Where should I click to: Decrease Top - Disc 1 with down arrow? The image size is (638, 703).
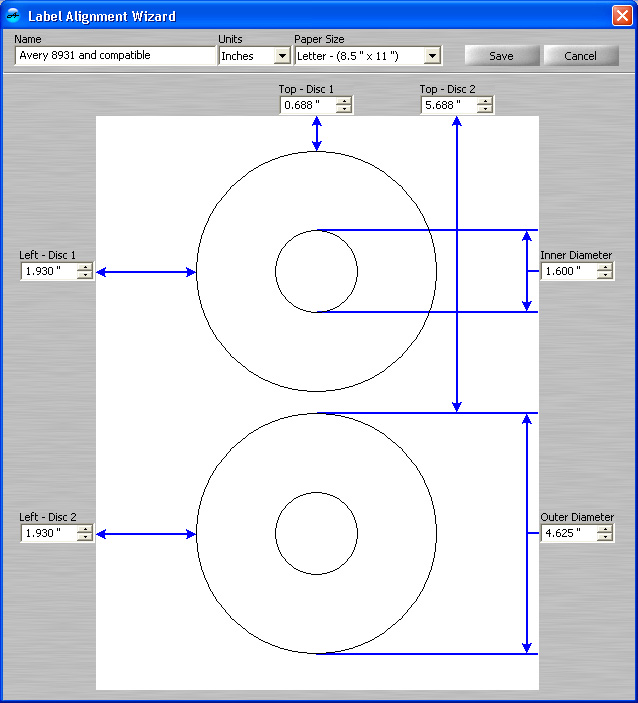click(344, 109)
